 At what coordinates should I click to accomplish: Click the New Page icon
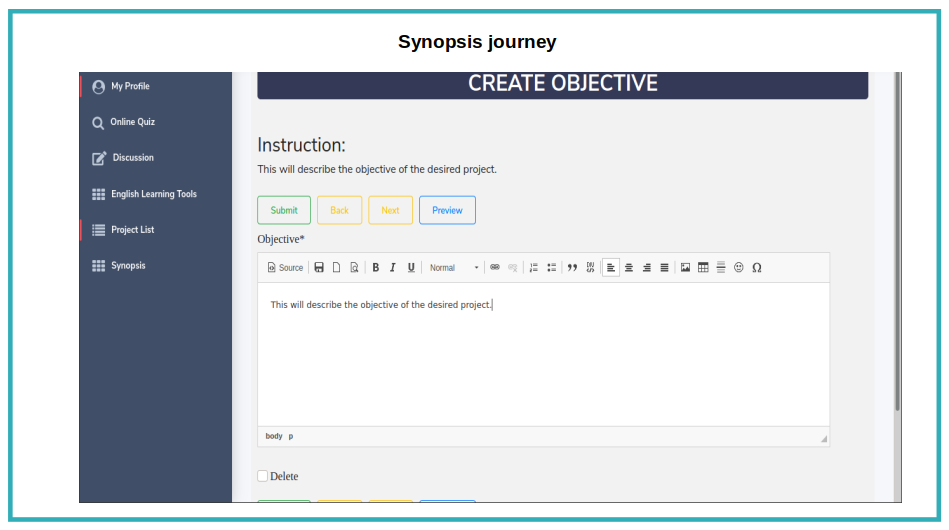coord(337,267)
